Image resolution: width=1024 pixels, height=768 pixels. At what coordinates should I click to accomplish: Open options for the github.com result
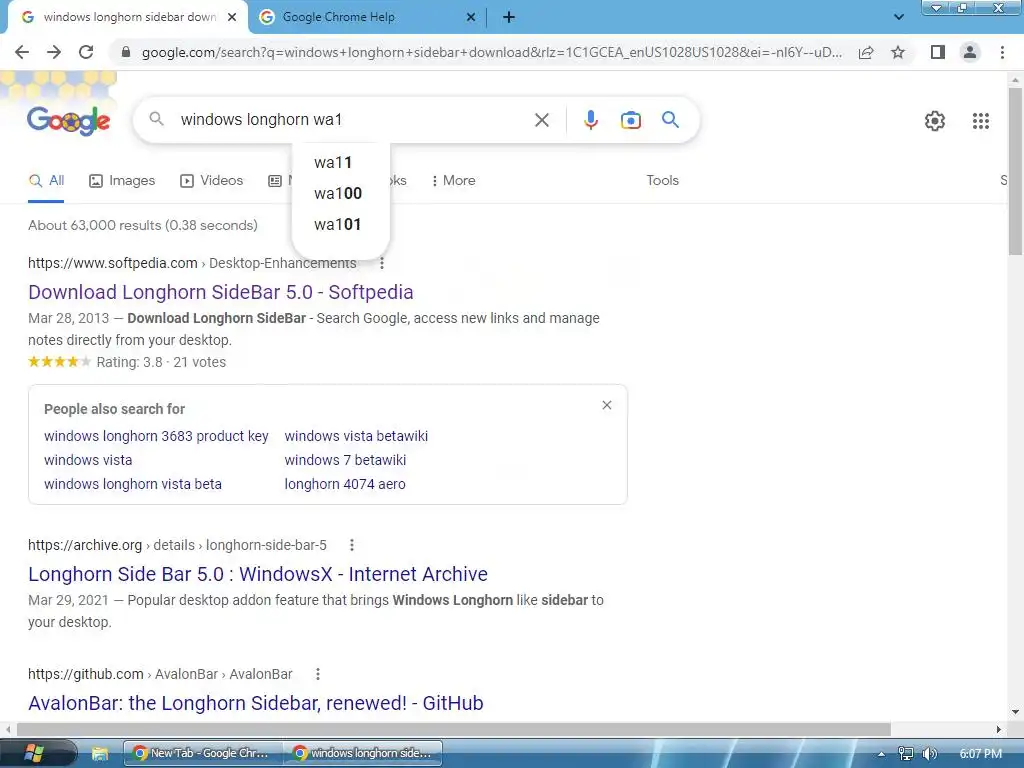click(x=318, y=674)
